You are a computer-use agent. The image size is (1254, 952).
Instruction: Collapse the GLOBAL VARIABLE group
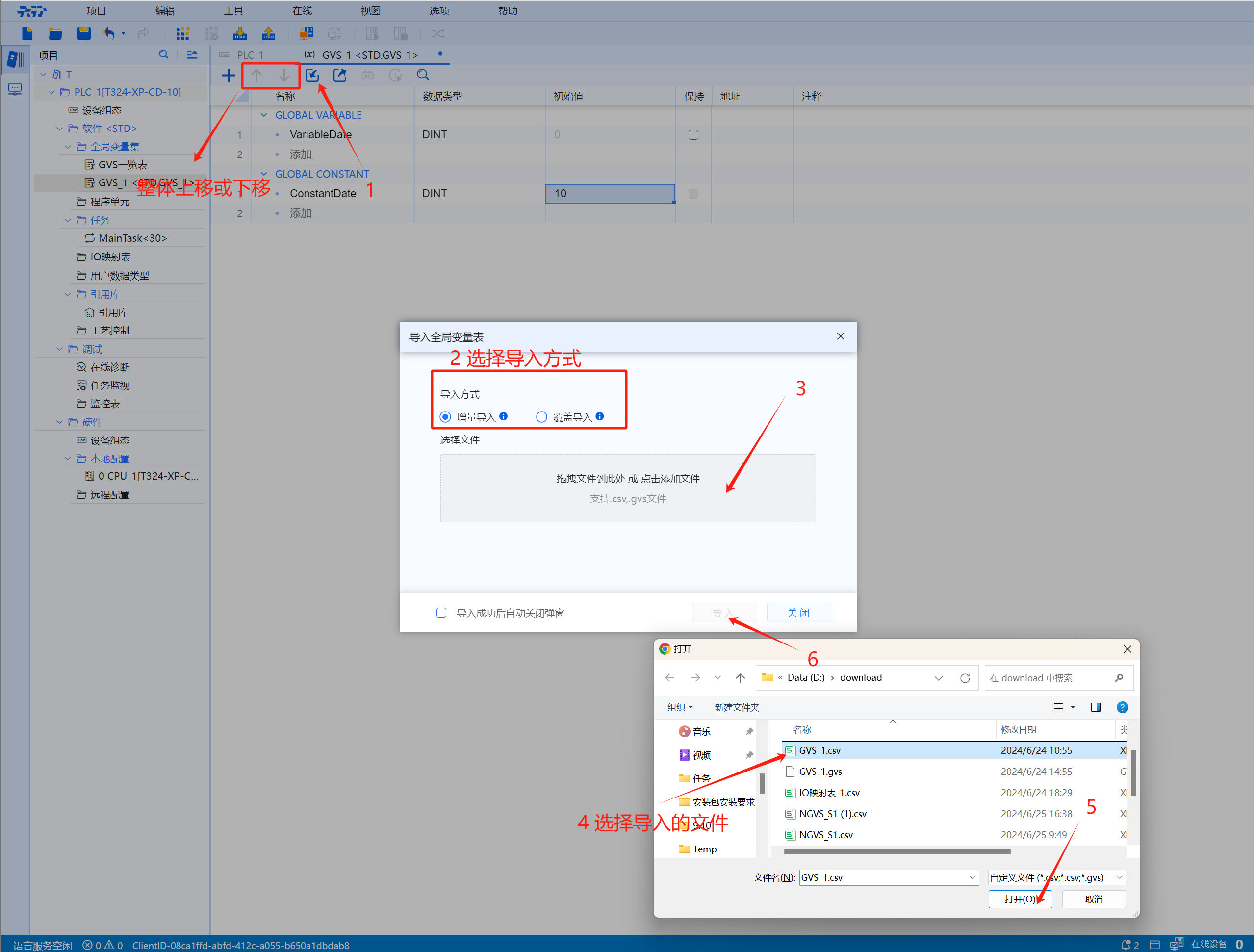coord(264,115)
